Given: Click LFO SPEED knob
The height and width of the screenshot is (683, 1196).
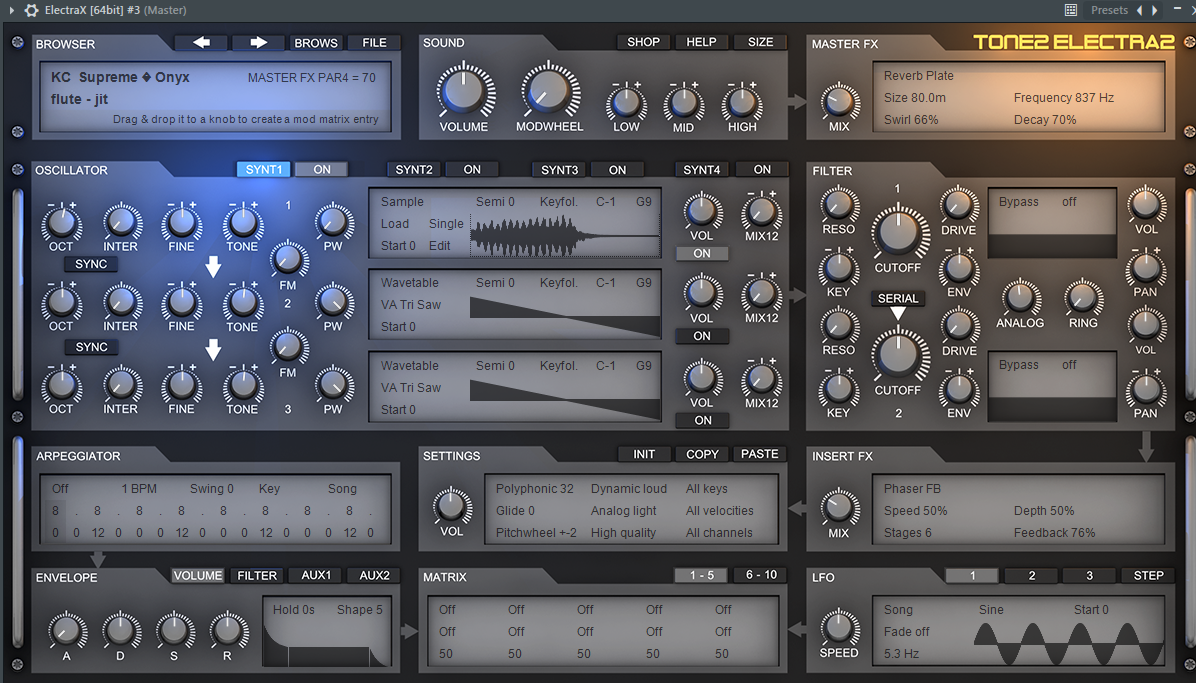Looking at the screenshot, I should pos(838,627).
